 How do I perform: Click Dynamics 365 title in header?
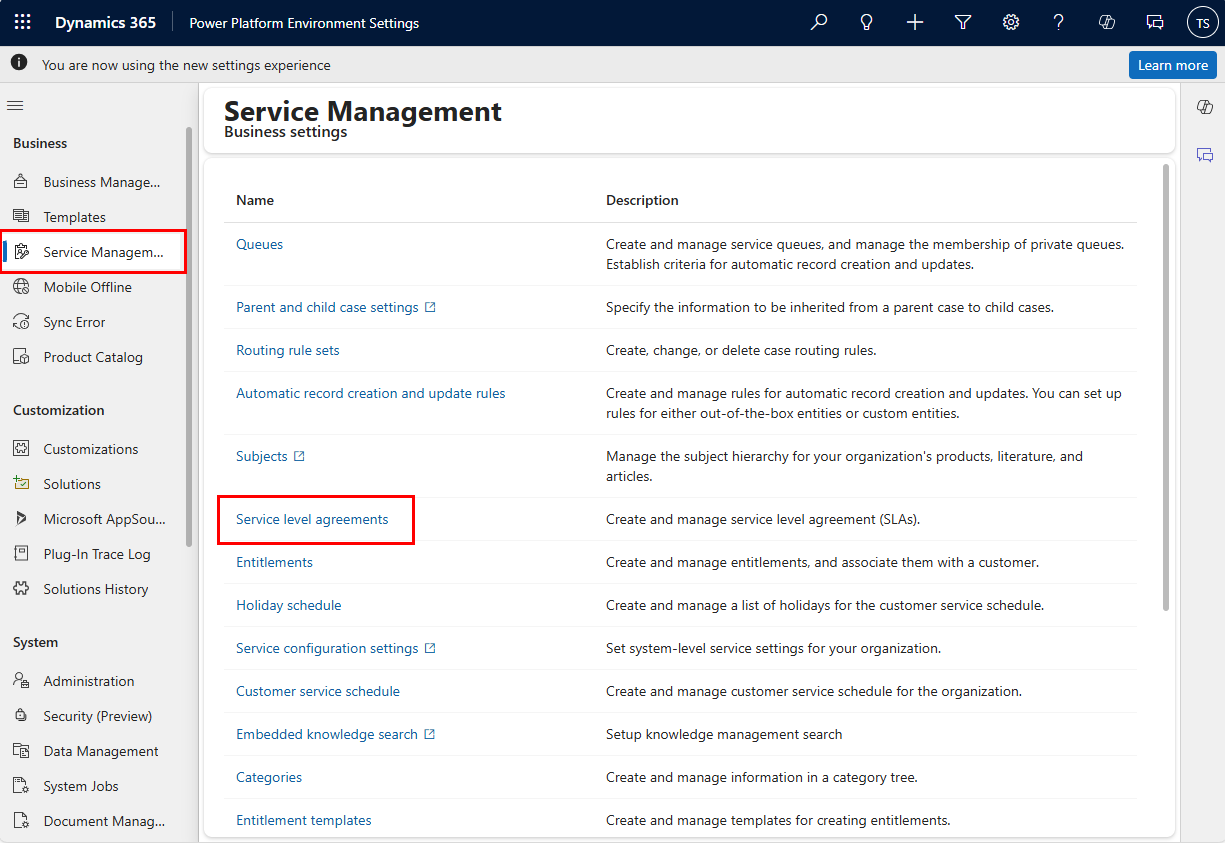point(106,22)
